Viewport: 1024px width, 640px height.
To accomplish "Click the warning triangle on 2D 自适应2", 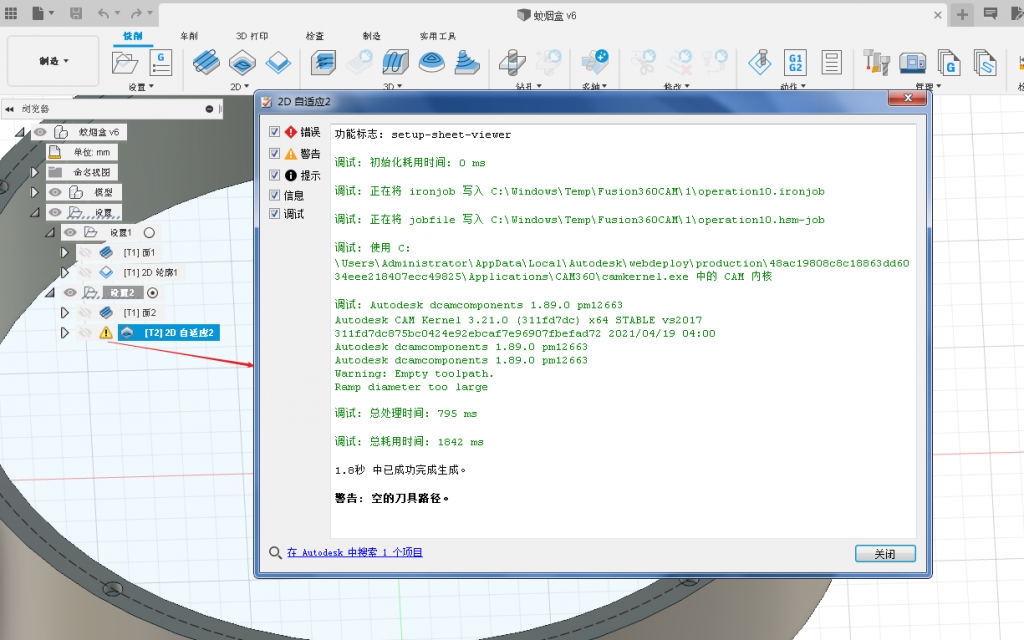I will pyautogui.click(x=106, y=333).
